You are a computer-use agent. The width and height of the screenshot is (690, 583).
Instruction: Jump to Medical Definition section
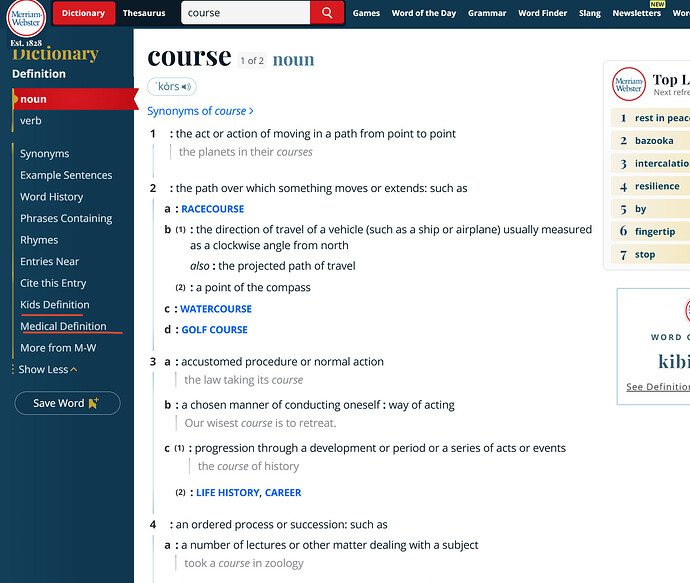click(x=63, y=326)
